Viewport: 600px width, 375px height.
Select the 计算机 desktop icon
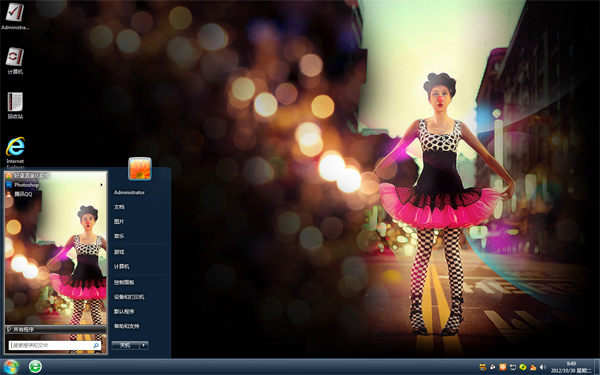coord(15,60)
